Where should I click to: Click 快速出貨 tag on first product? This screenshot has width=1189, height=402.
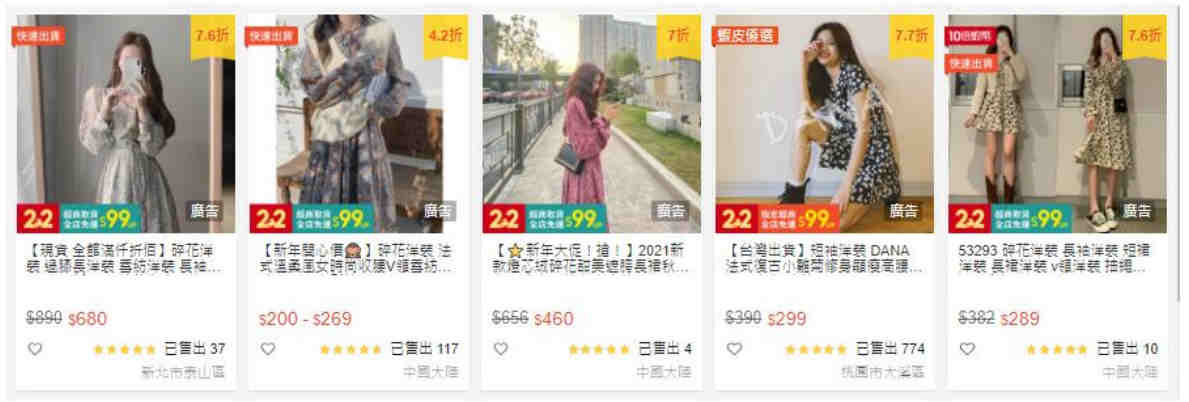(38, 36)
